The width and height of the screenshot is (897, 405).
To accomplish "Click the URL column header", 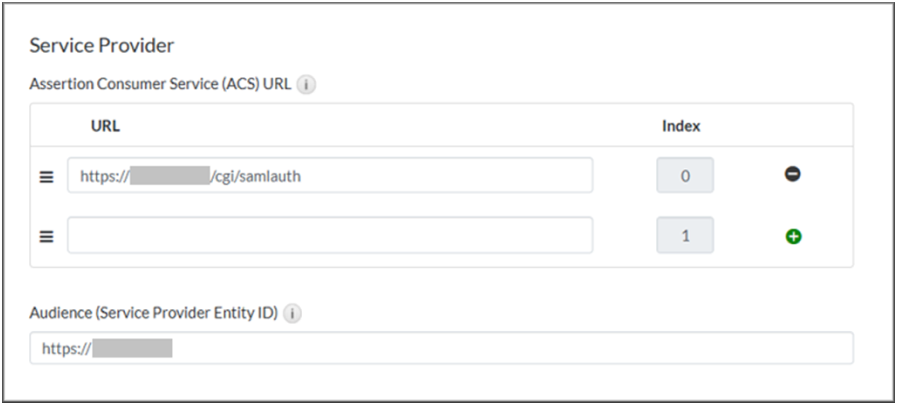I will (x=105, y=126).
